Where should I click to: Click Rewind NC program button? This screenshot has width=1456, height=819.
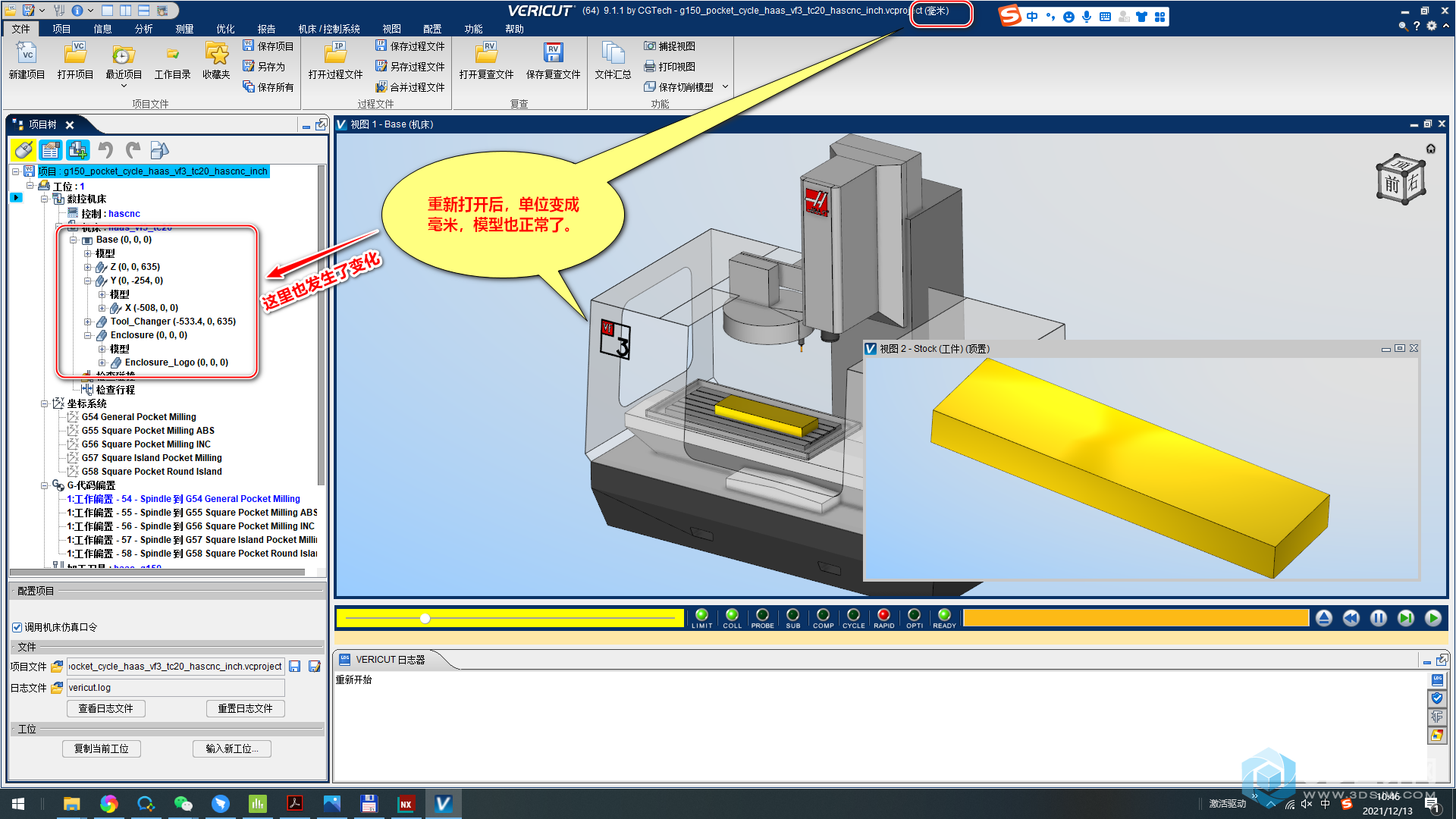pos(1351,619)
